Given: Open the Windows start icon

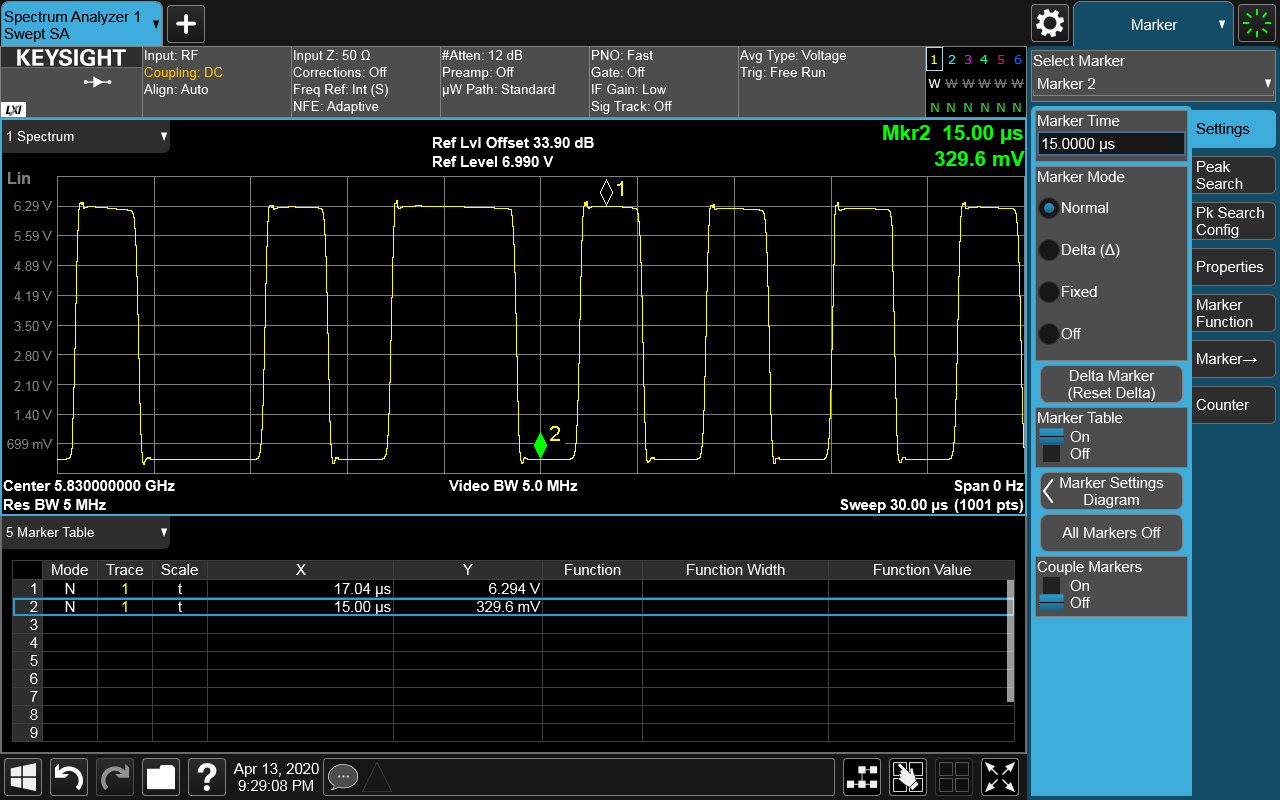Looking at the screenshot, I should point(24,776).
